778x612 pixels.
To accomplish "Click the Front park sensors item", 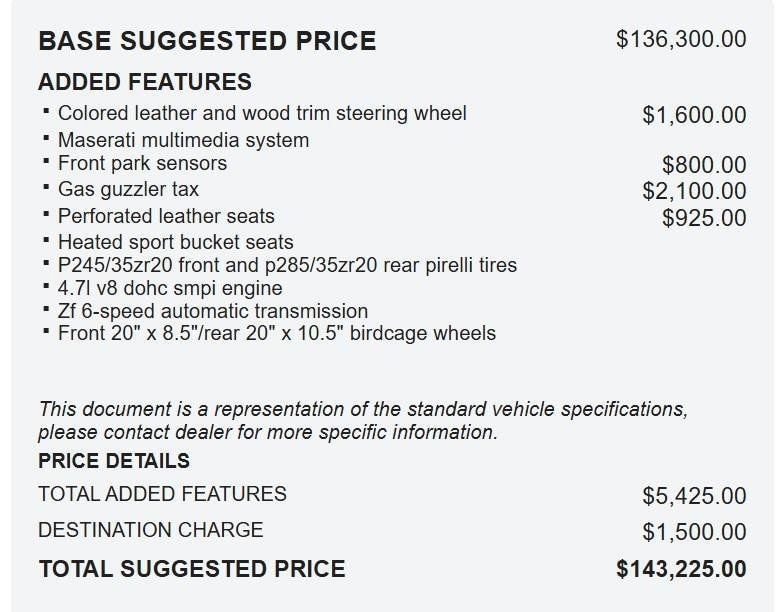I will (x=142, y=163).
